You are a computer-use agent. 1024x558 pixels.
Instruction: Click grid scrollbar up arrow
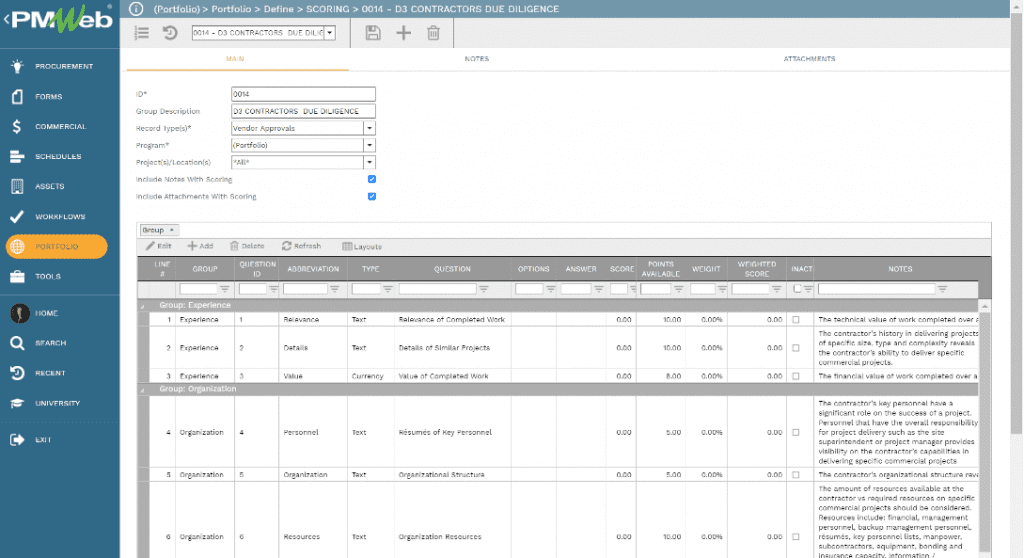coord(985,306)
